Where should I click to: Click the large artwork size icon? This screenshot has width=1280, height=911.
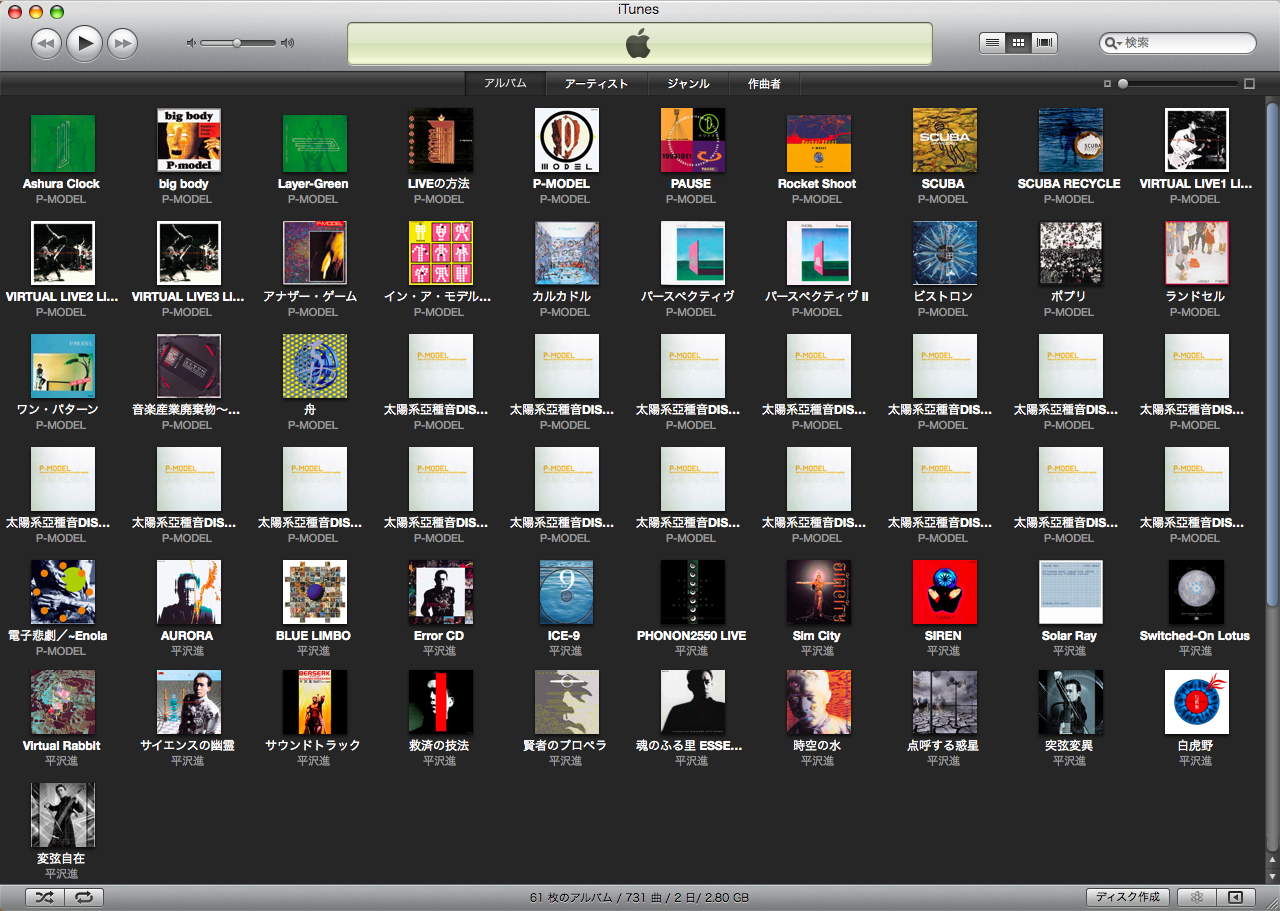coord(1249,84)
